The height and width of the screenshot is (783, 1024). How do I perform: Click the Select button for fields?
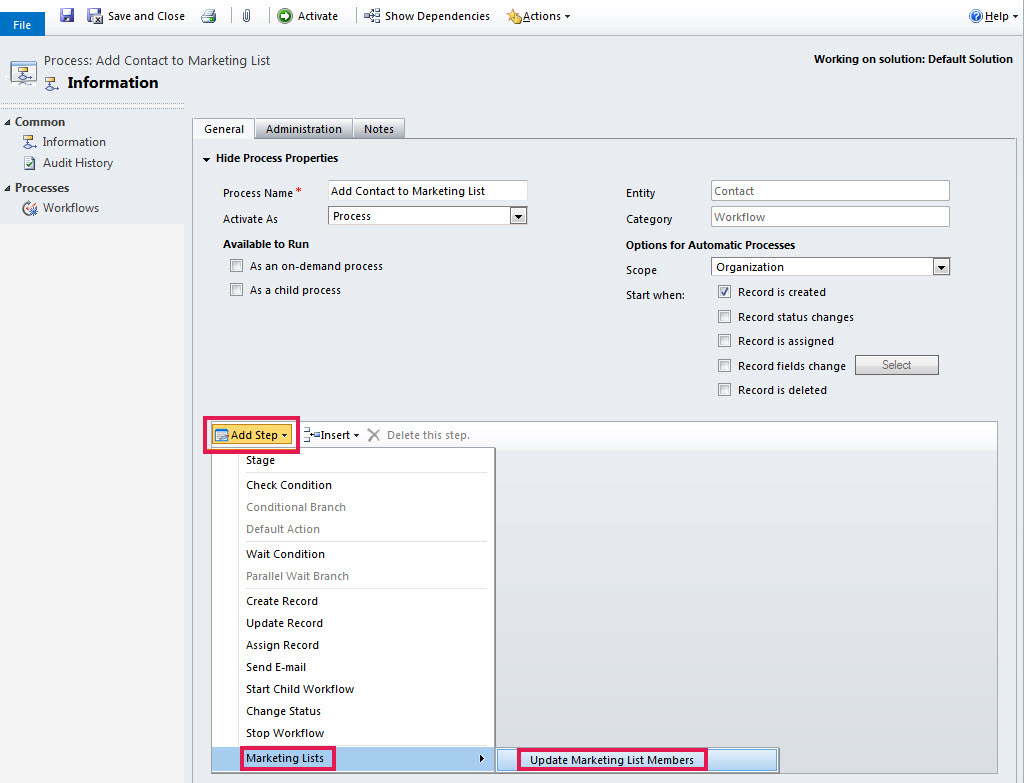pyautogui.click(x=896, y=365)
